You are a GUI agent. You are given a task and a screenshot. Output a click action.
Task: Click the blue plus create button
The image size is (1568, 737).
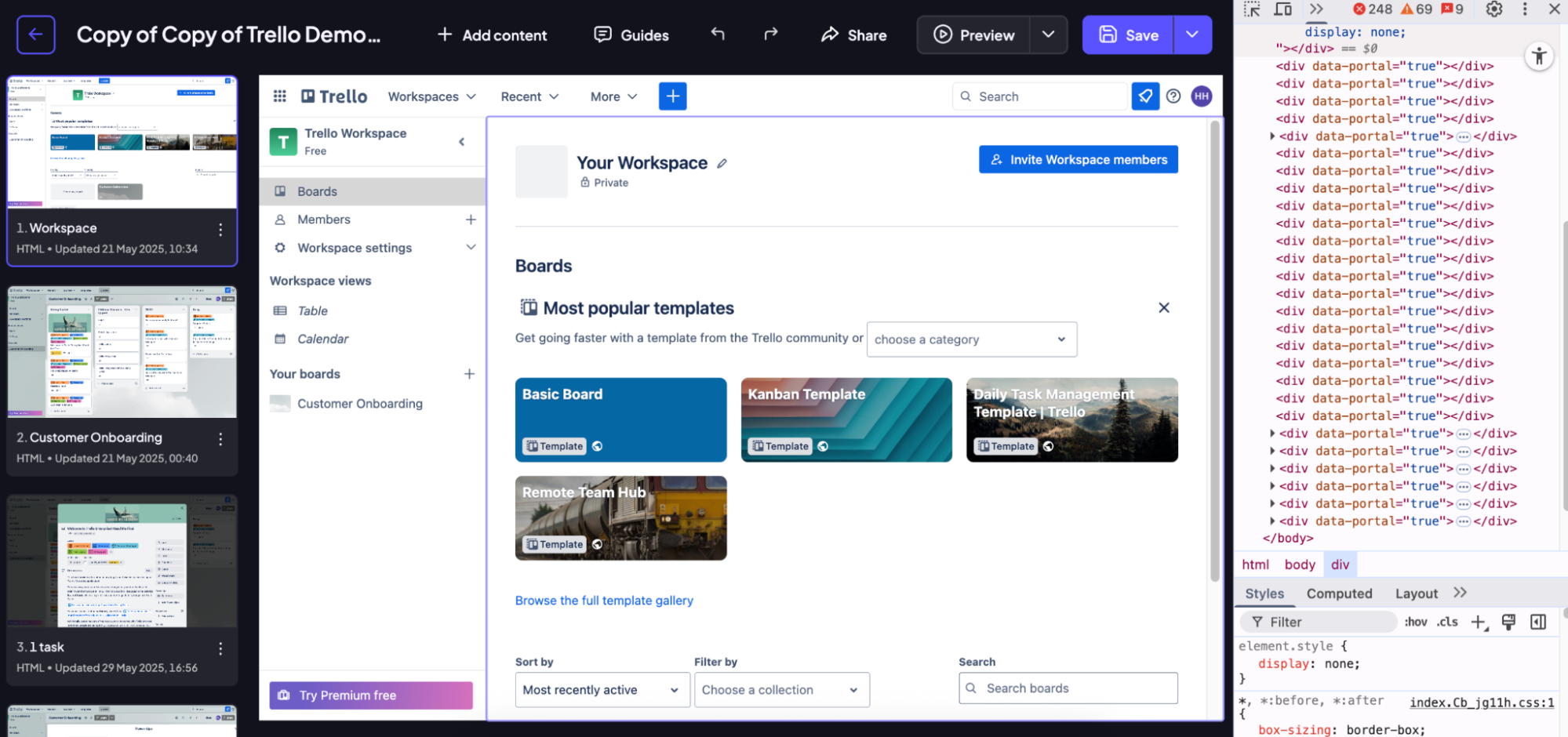[672, 96]
